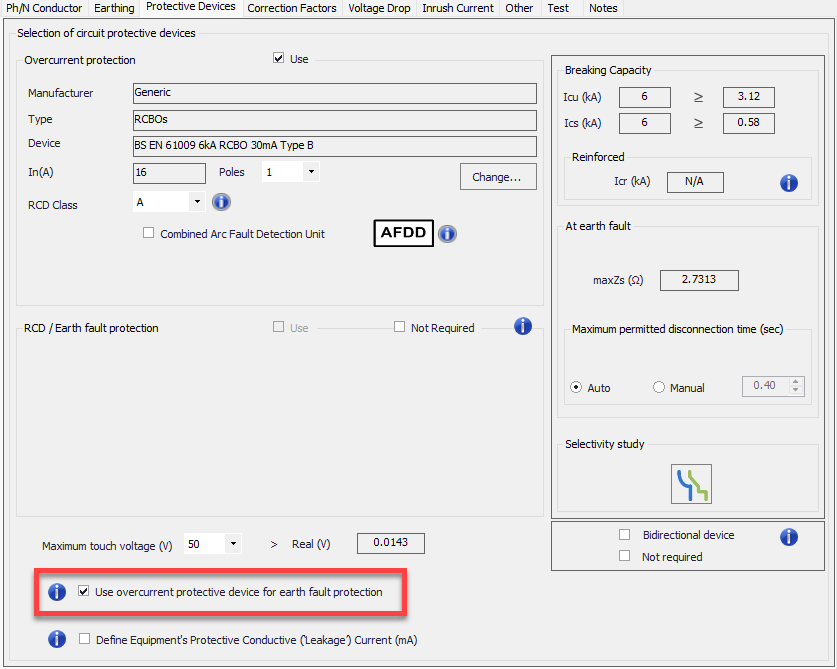837x669 pixels.
Task: Click info icon beside the AFDD symbol
Action: click(447, 233)
